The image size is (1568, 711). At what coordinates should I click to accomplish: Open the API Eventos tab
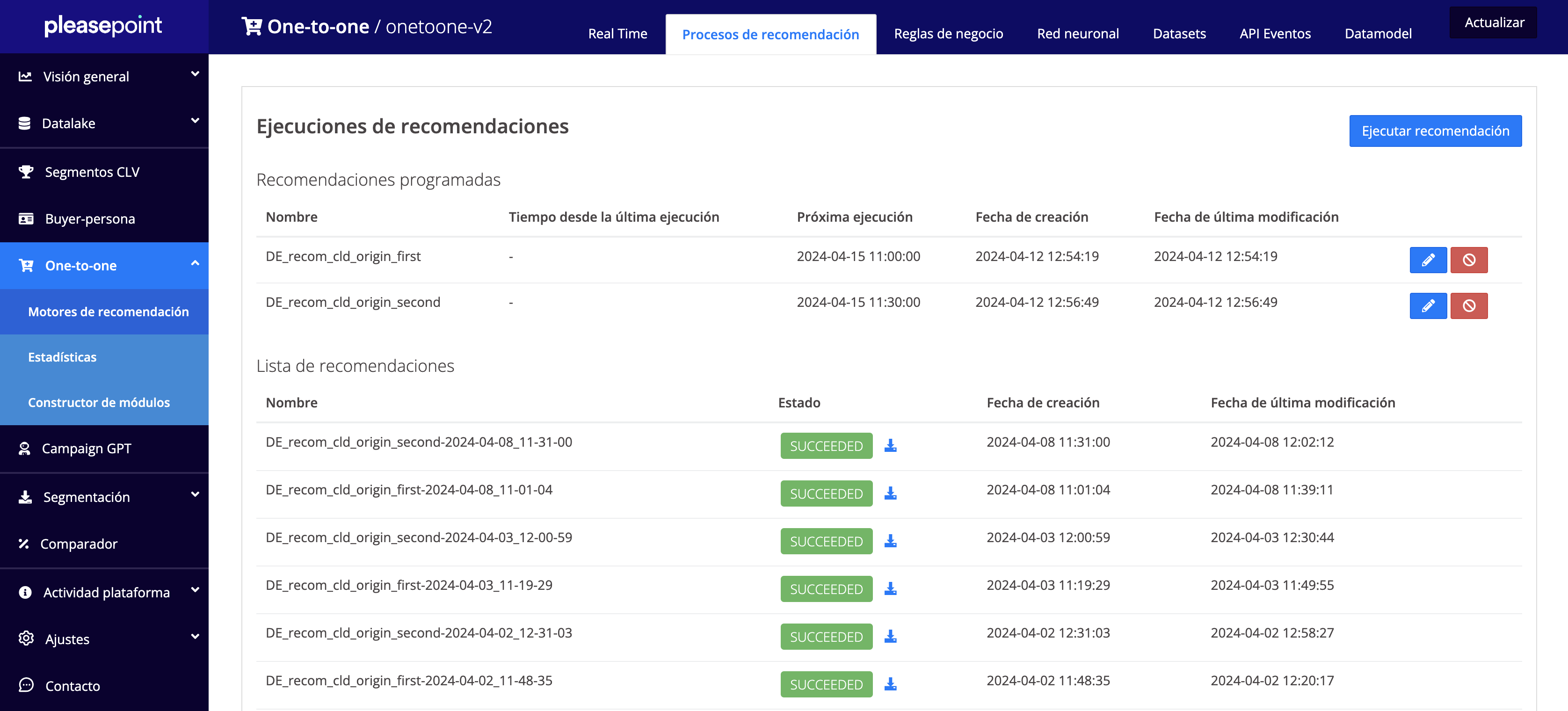tap(1275, 34)
